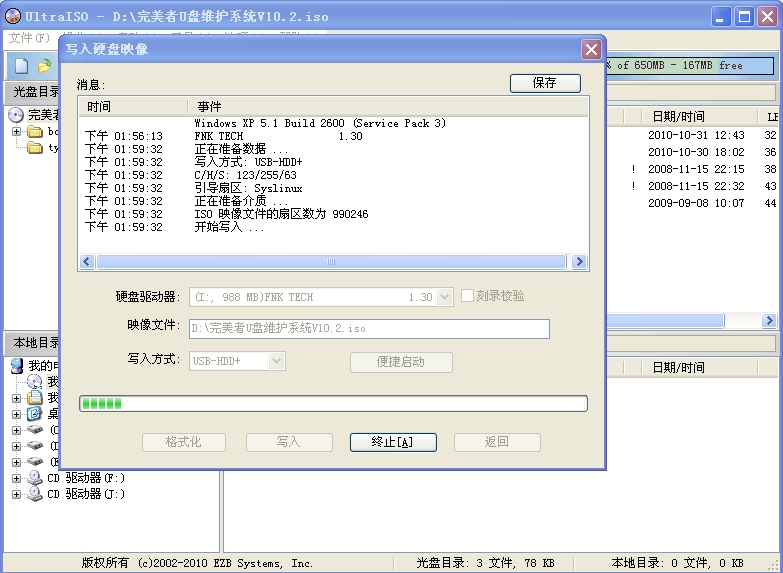Click the 事件 column header in message log
This screenshot has width=783, height=573.
[388, 106]
